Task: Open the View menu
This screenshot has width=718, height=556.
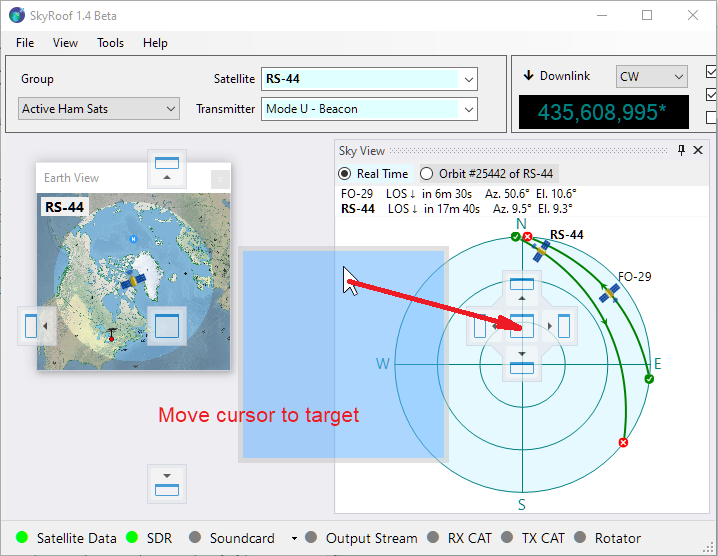Action: [x=65, y=43]
